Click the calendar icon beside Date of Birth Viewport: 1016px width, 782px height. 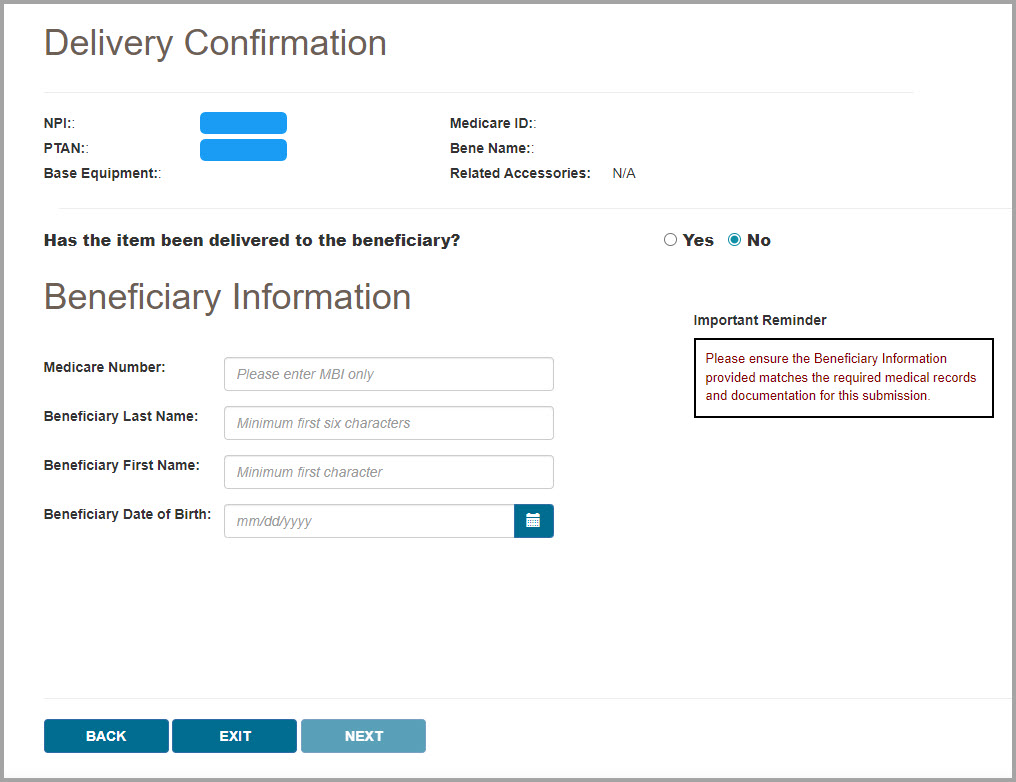pos(533,521)
